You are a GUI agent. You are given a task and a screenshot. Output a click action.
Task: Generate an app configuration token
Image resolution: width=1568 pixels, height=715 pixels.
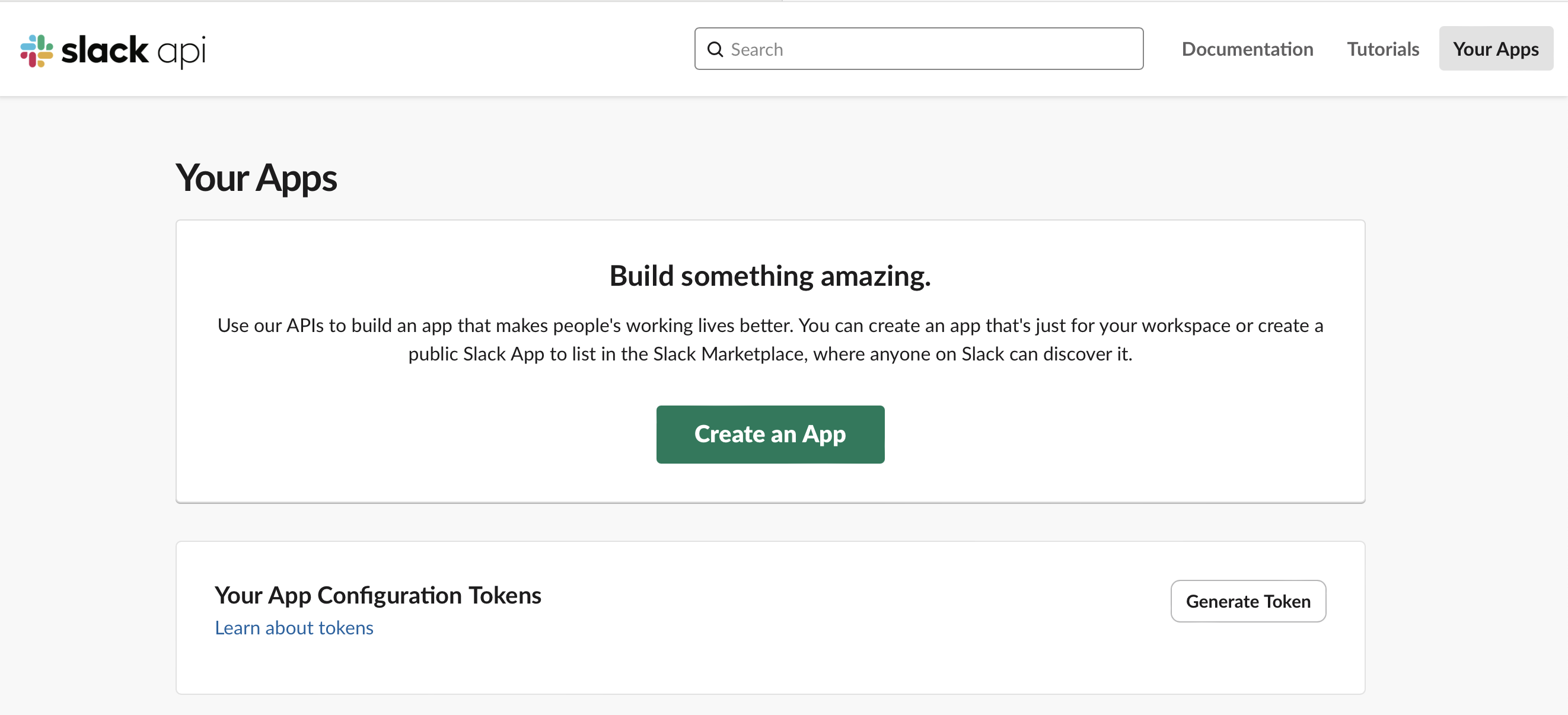(x=1247, y=601)
